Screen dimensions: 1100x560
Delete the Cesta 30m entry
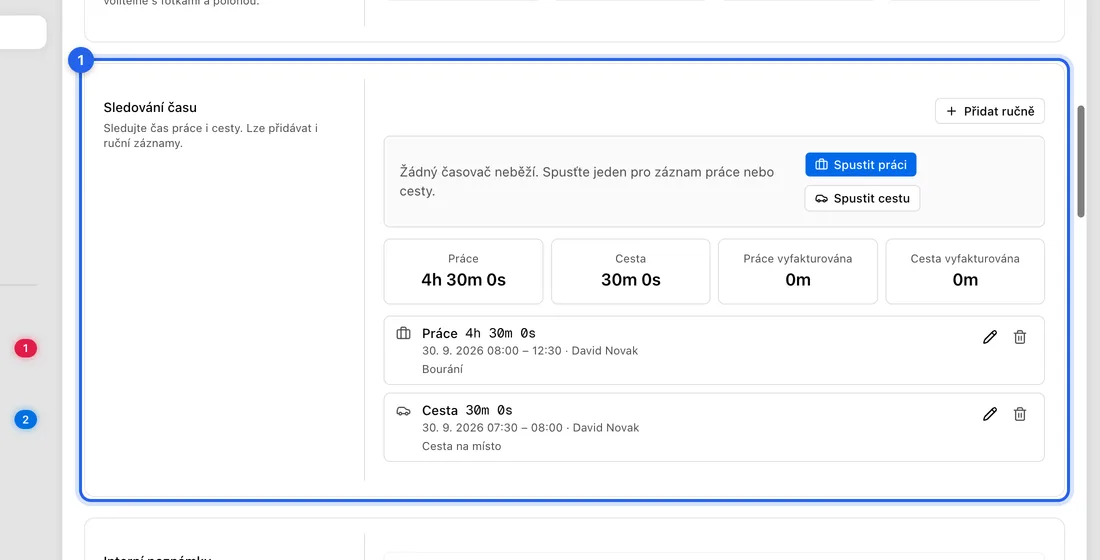click(x=1020, y=414)
